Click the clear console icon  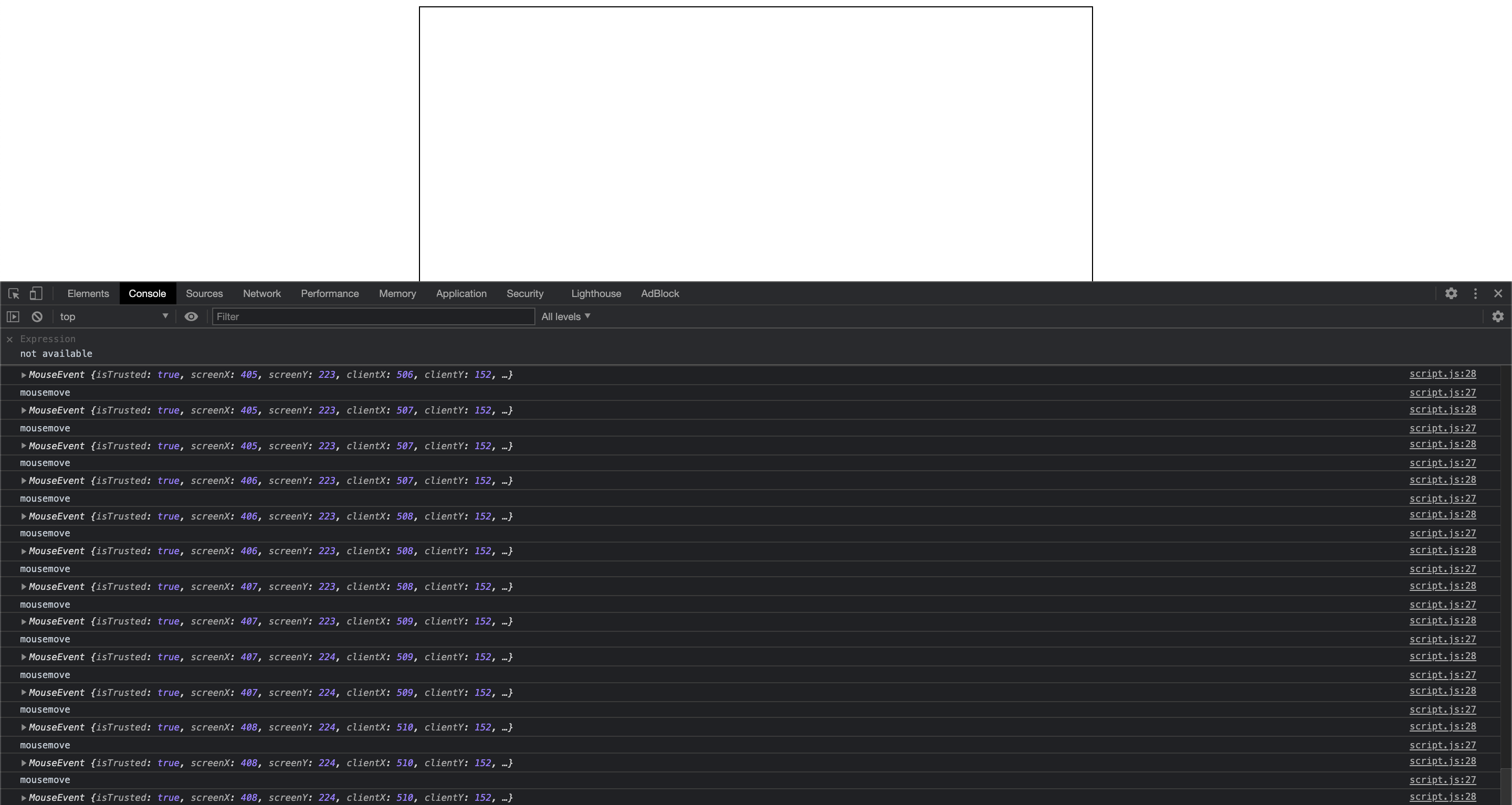tap(37, 317)
